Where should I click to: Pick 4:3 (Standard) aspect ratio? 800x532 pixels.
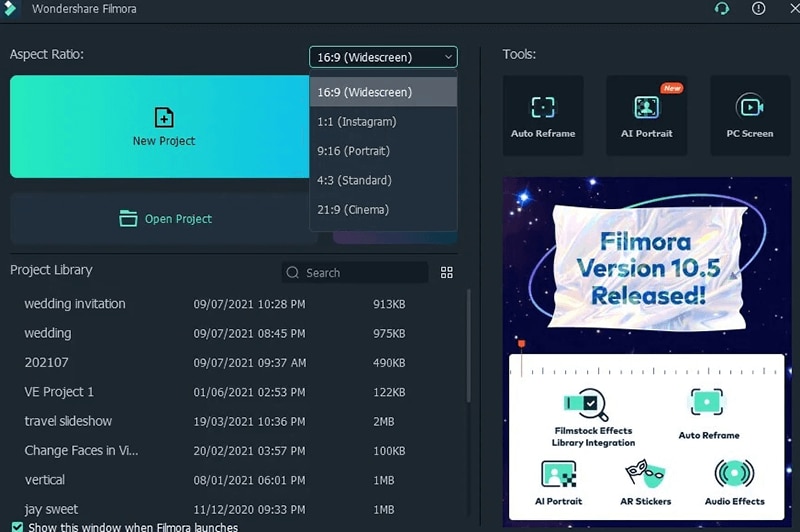pos(383,181)
